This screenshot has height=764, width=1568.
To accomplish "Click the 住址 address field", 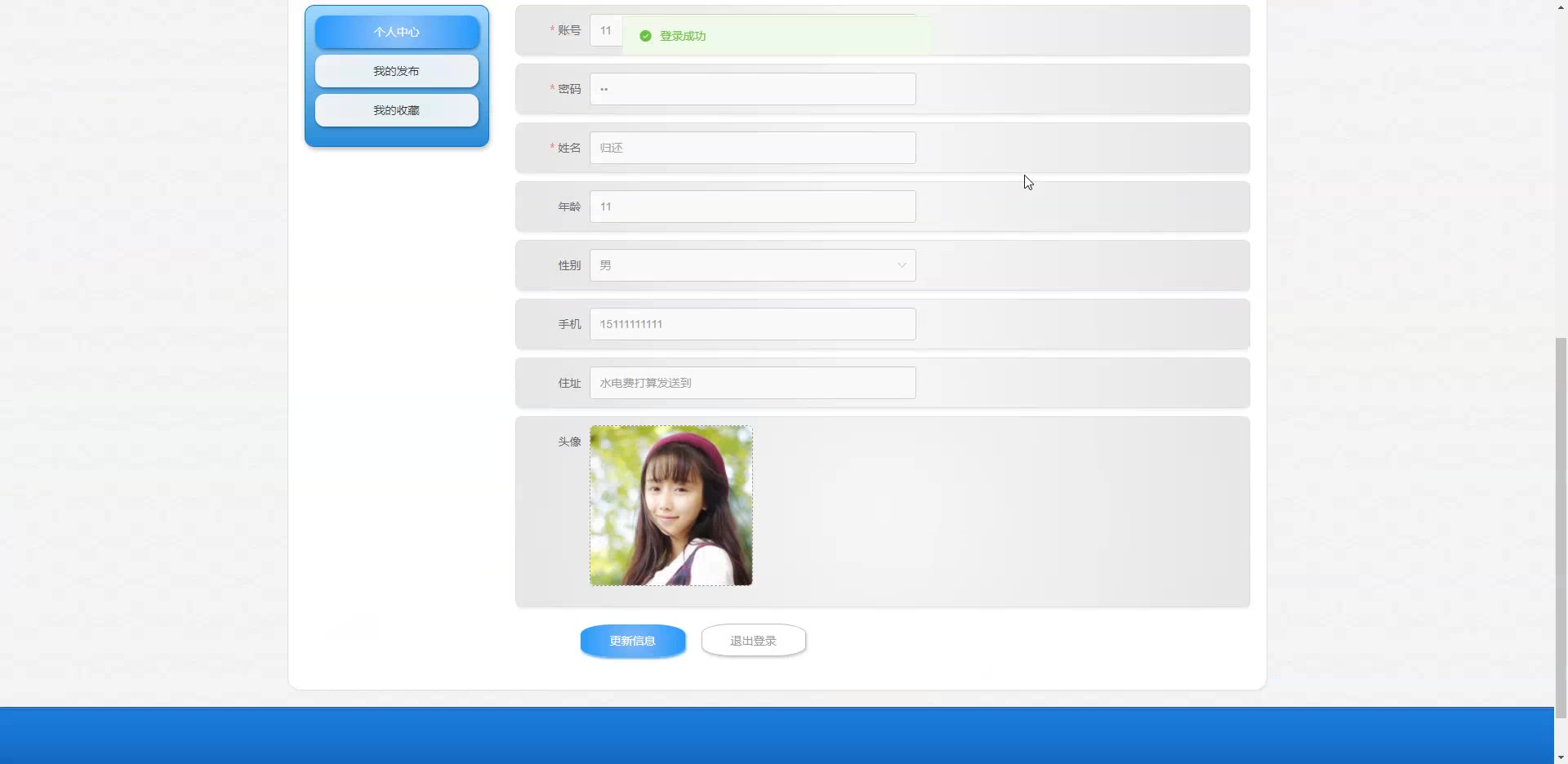I will tap(753, 383).
